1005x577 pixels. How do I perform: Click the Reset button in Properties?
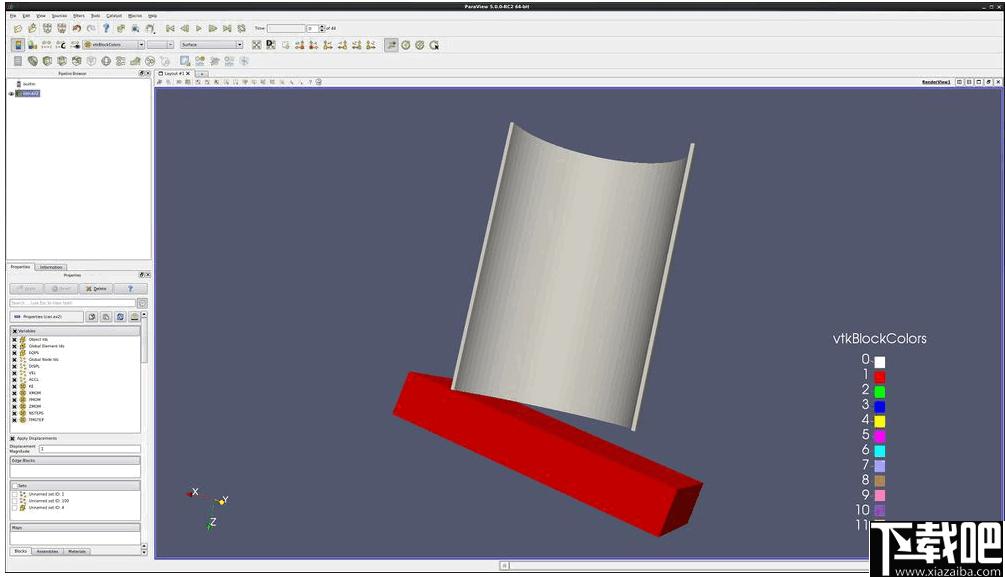tap(62, 288)
